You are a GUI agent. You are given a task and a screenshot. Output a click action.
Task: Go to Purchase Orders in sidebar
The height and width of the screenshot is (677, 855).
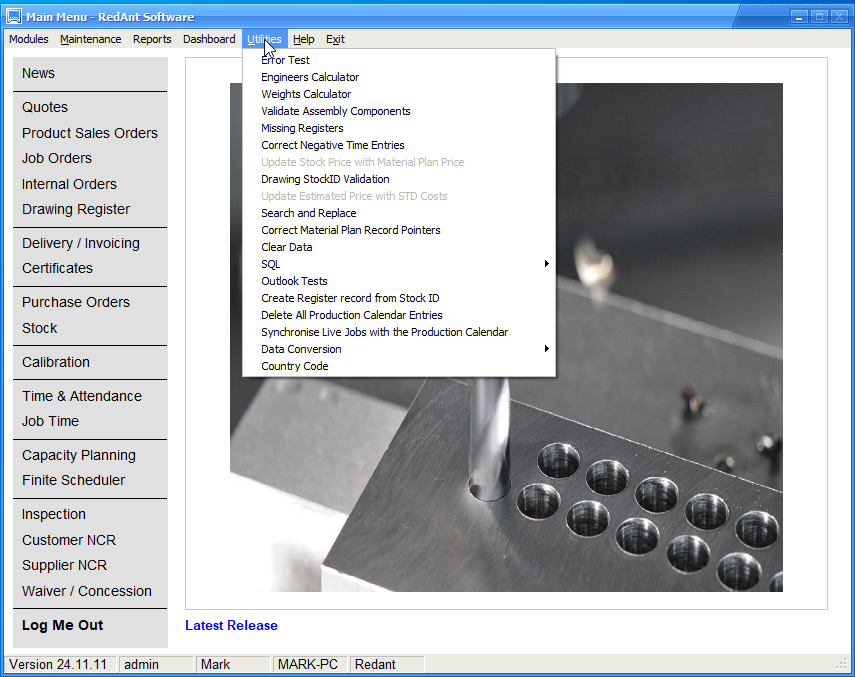[76, 302]
